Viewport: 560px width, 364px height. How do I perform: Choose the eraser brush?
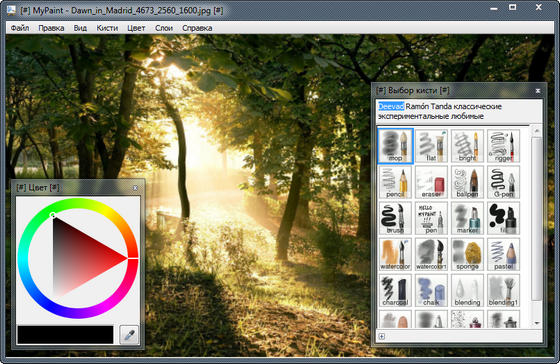(x=431, y=182)
